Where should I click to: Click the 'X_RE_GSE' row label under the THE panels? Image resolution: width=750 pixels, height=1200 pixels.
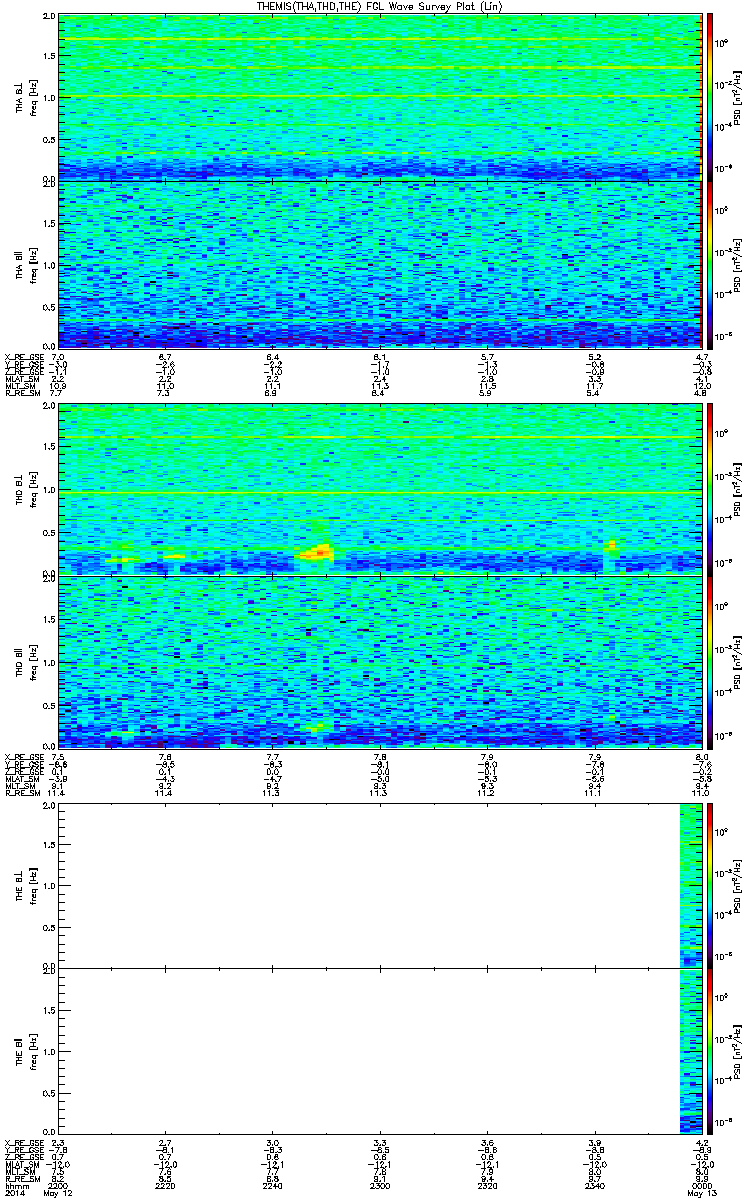click(x=23, y=1142)
